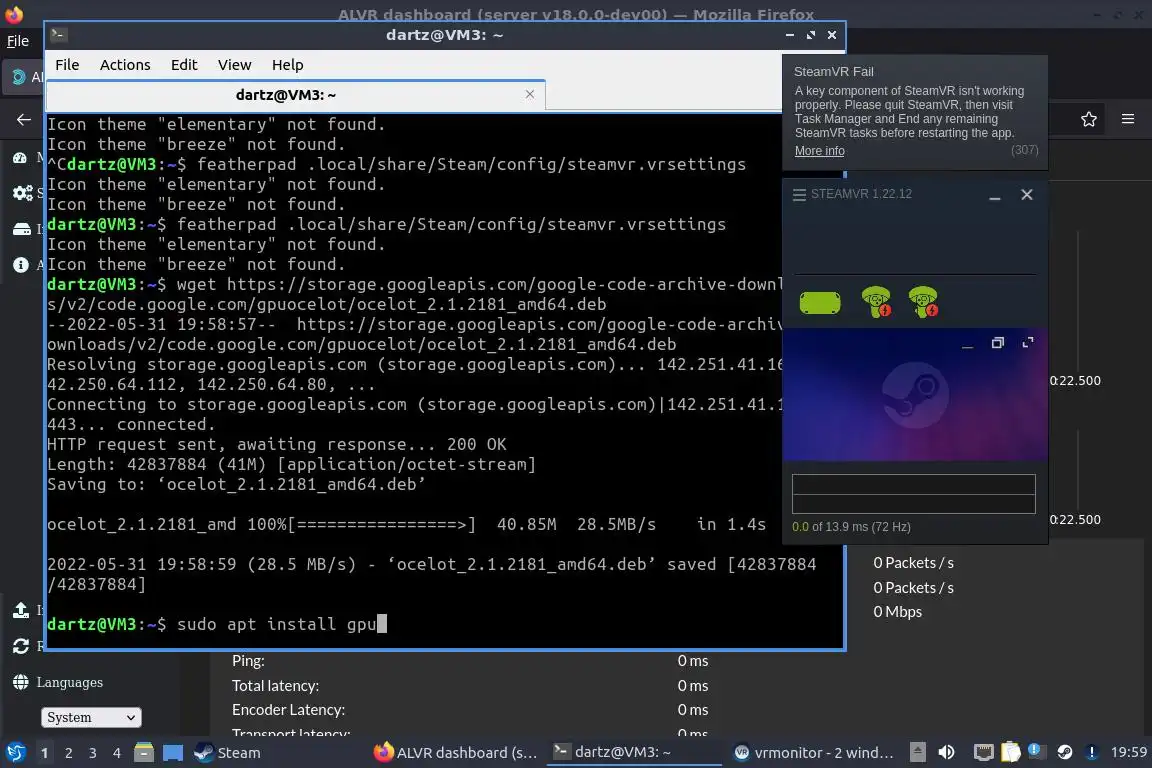Click the green headset status icon in SteamVR
This screenshot has width=1152, height=768.
tap(820, 302)
